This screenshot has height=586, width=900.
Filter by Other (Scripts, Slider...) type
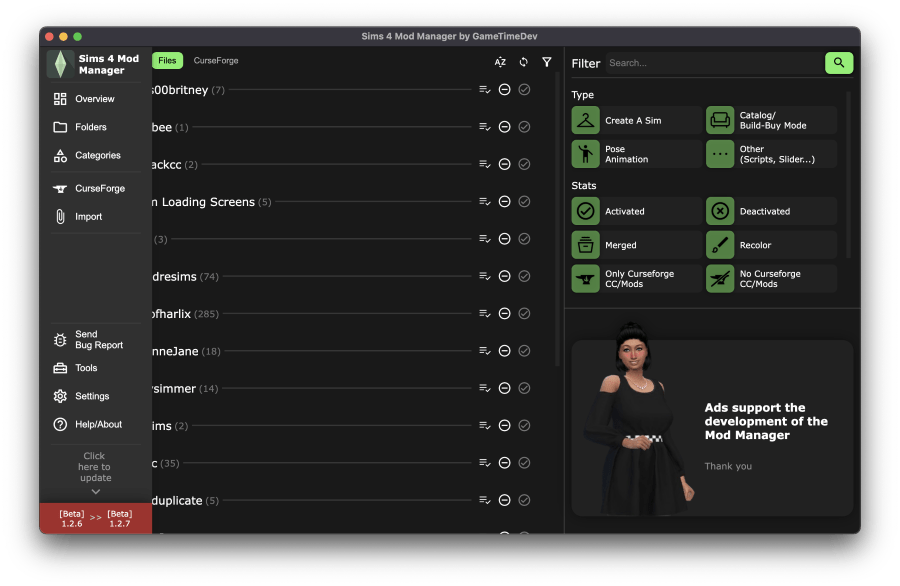[771, 154]
